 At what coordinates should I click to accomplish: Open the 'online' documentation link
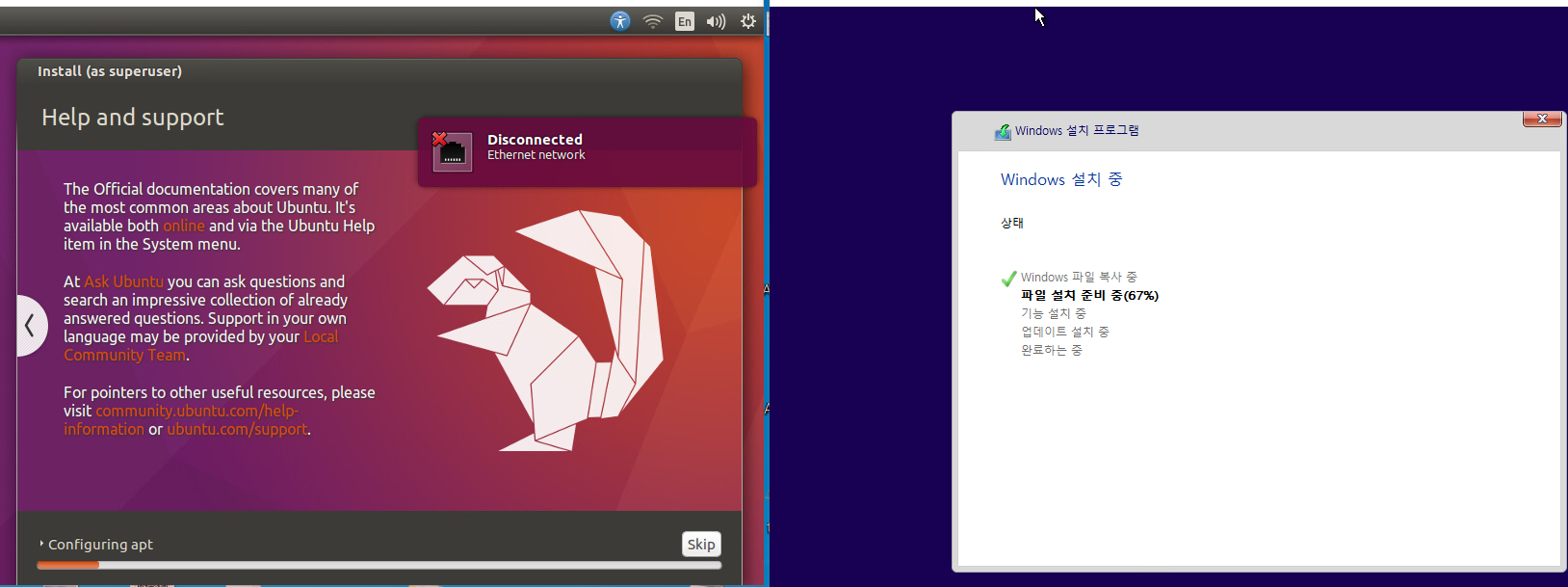tap(184, 226)
